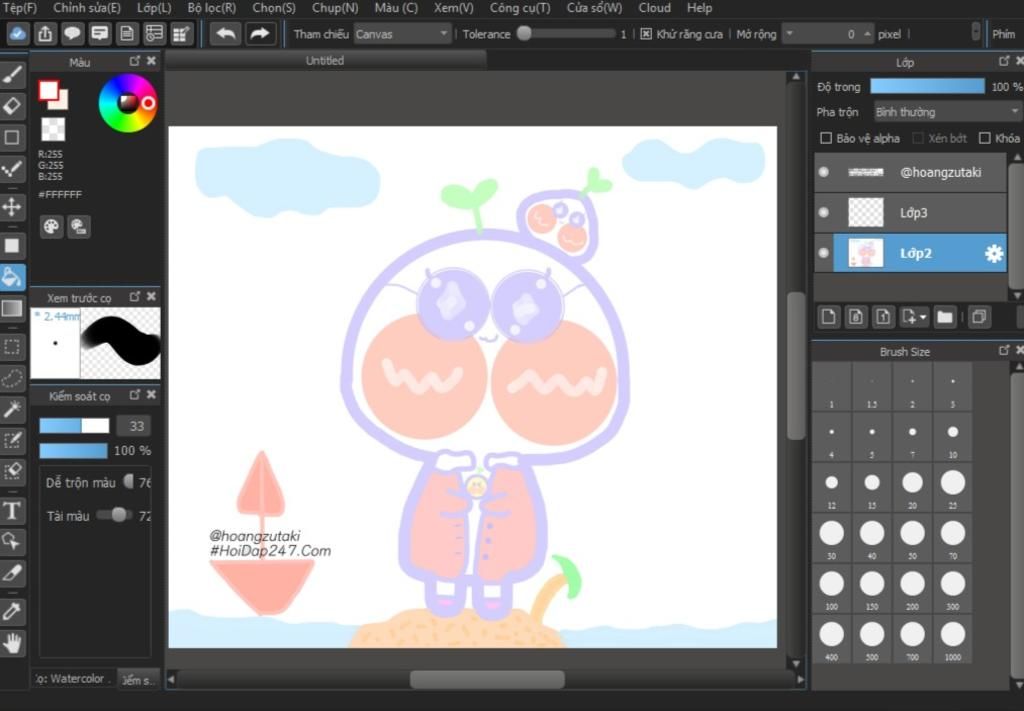Select brush size 10
This screenshot has width=1024, height=711.
click(x=953, y=436)
